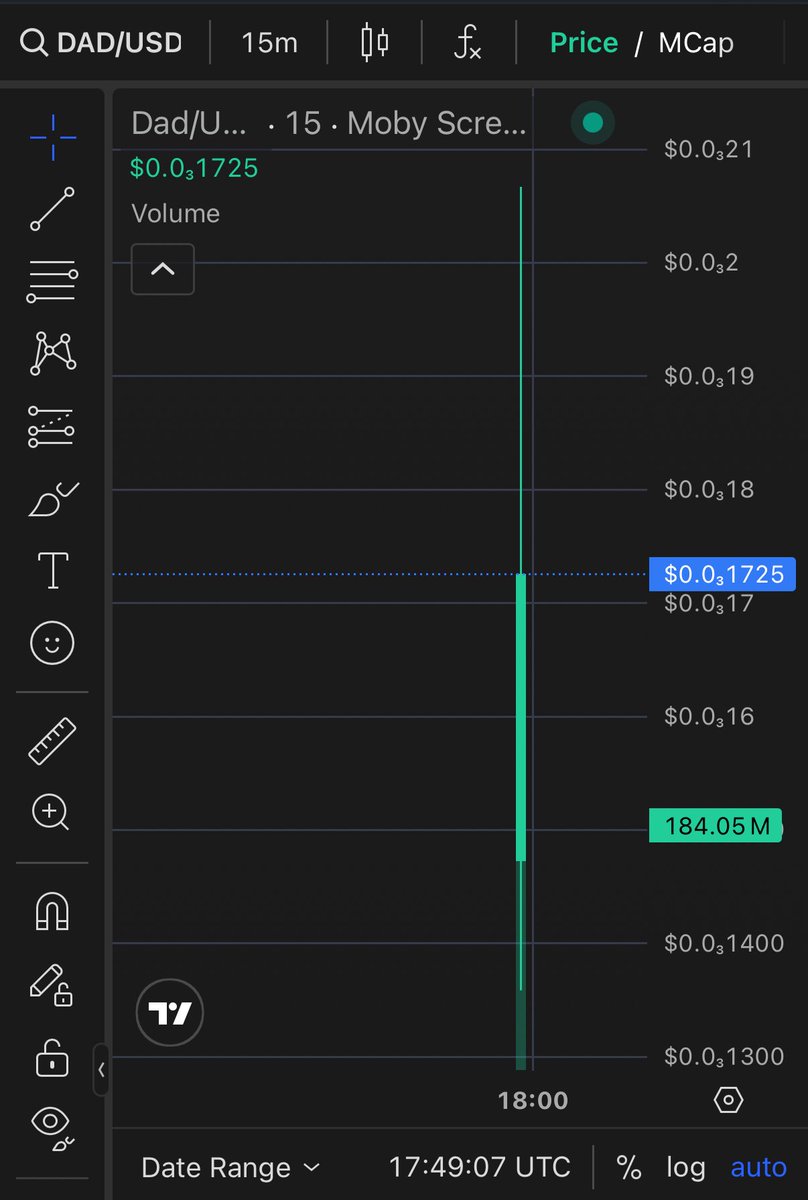Open the Date Range dropdown
The image size is (808, 1200).
pos(230,1167)
